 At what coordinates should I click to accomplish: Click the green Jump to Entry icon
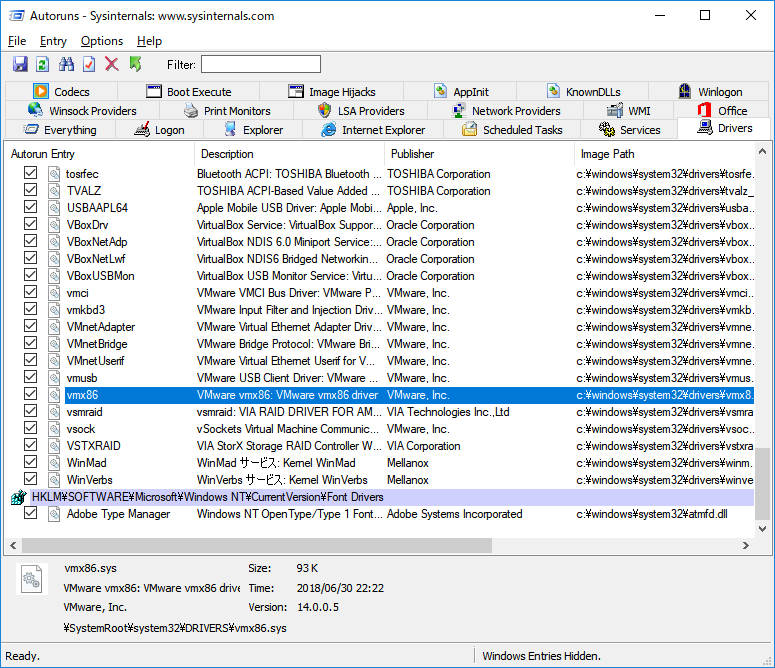click(135, 64)
